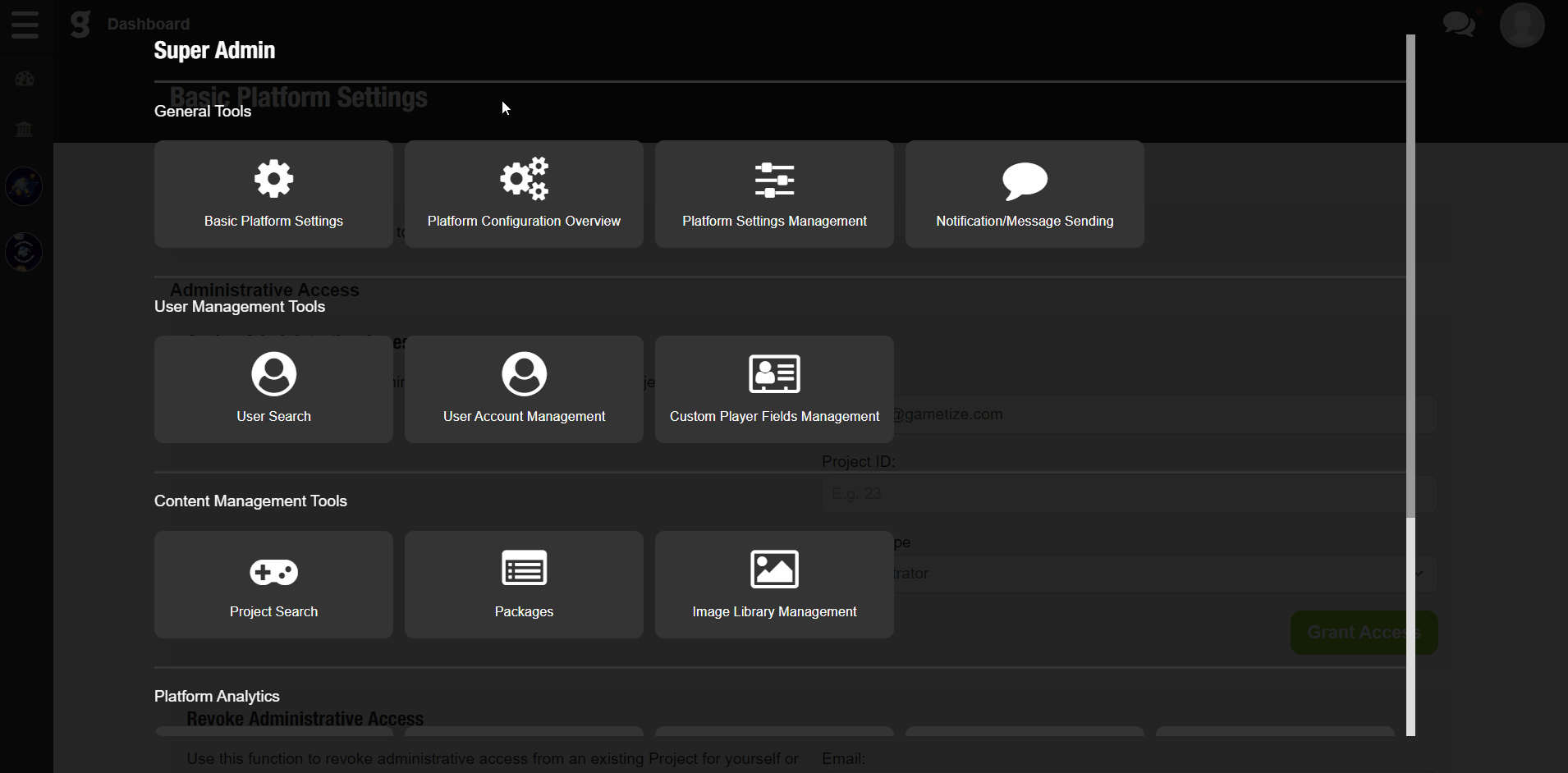Click the User Management Tools label
The image size is (1568, 773).
pos(240,307)
